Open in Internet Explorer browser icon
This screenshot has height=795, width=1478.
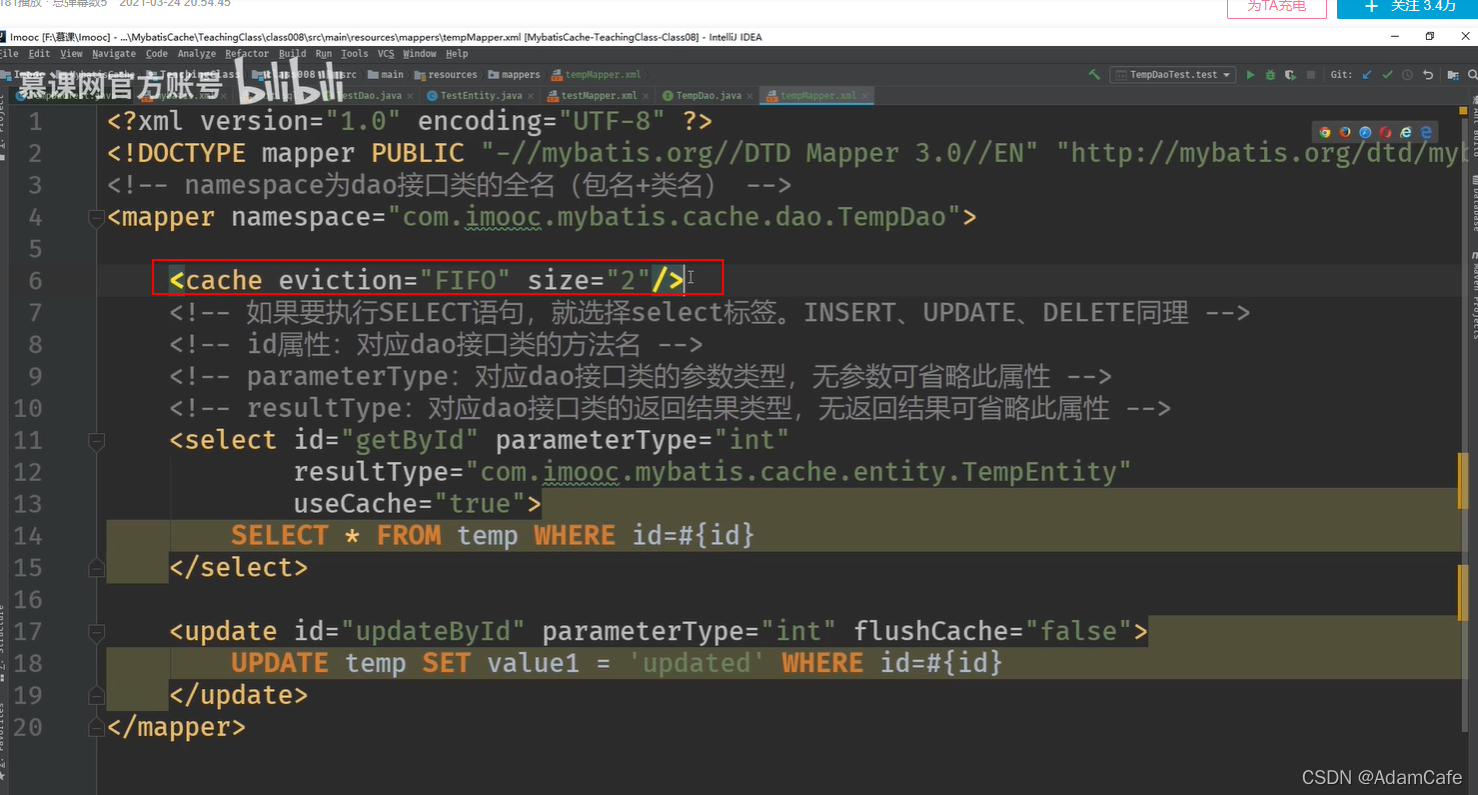point(1406,132)
